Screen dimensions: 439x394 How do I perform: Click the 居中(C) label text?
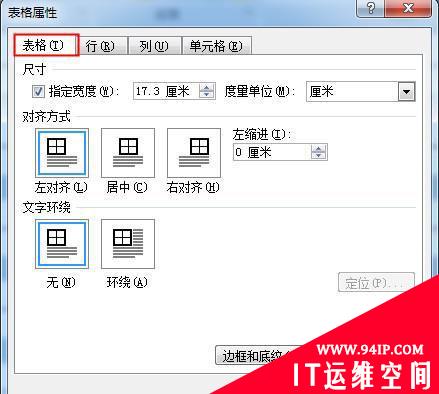click(x=127, y=188)
